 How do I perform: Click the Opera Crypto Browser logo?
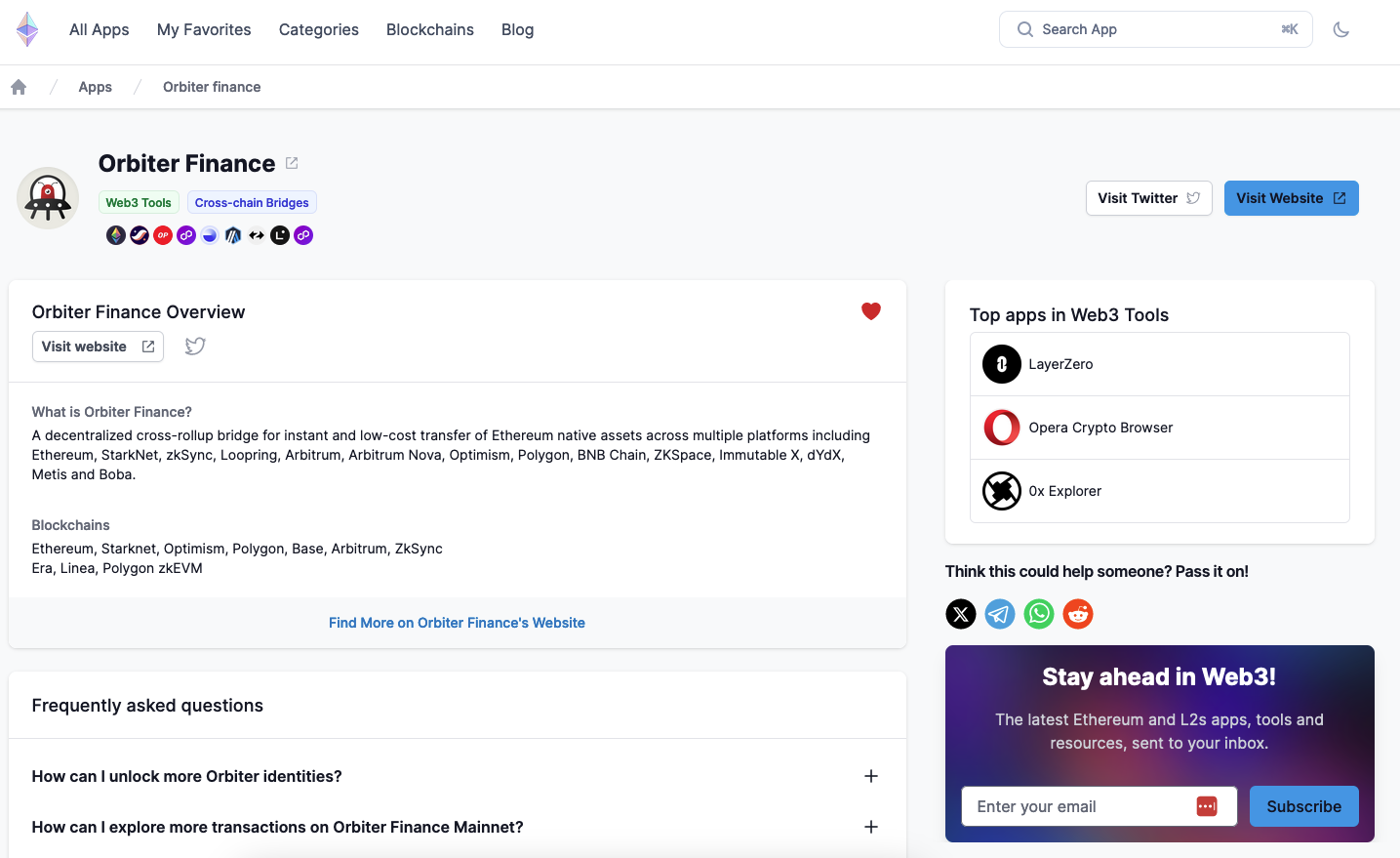point(1002,428)
